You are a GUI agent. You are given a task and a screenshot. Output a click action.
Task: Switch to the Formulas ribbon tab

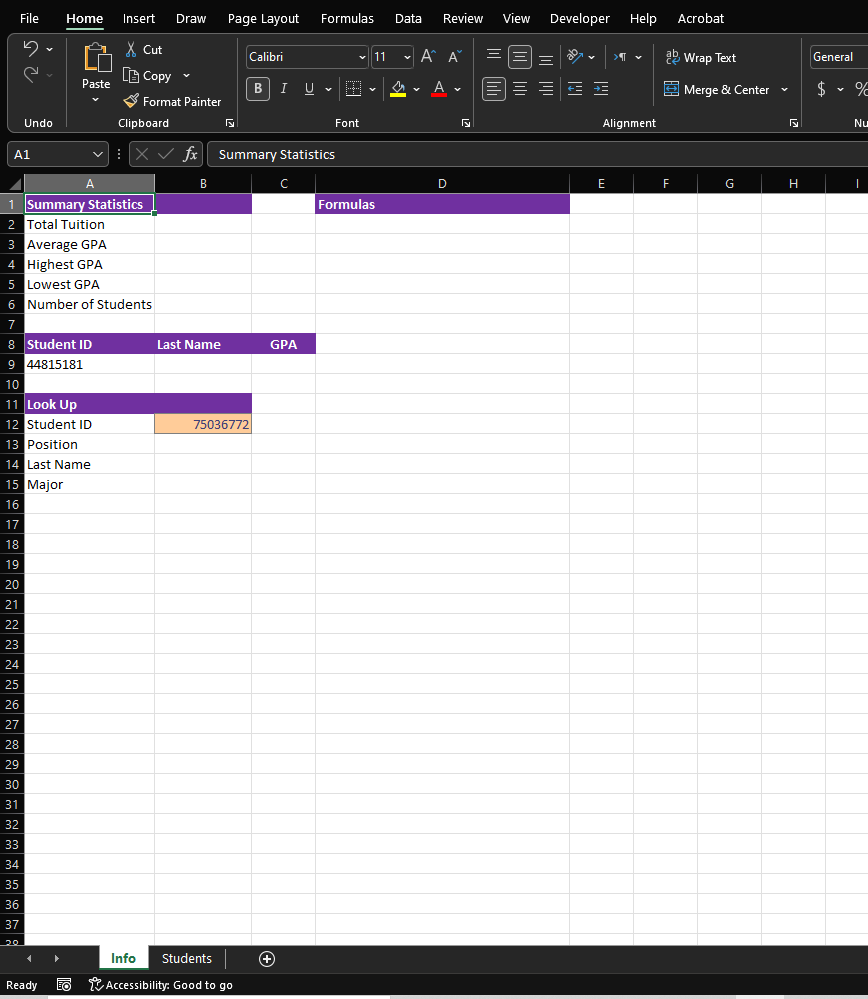point(347,18)
